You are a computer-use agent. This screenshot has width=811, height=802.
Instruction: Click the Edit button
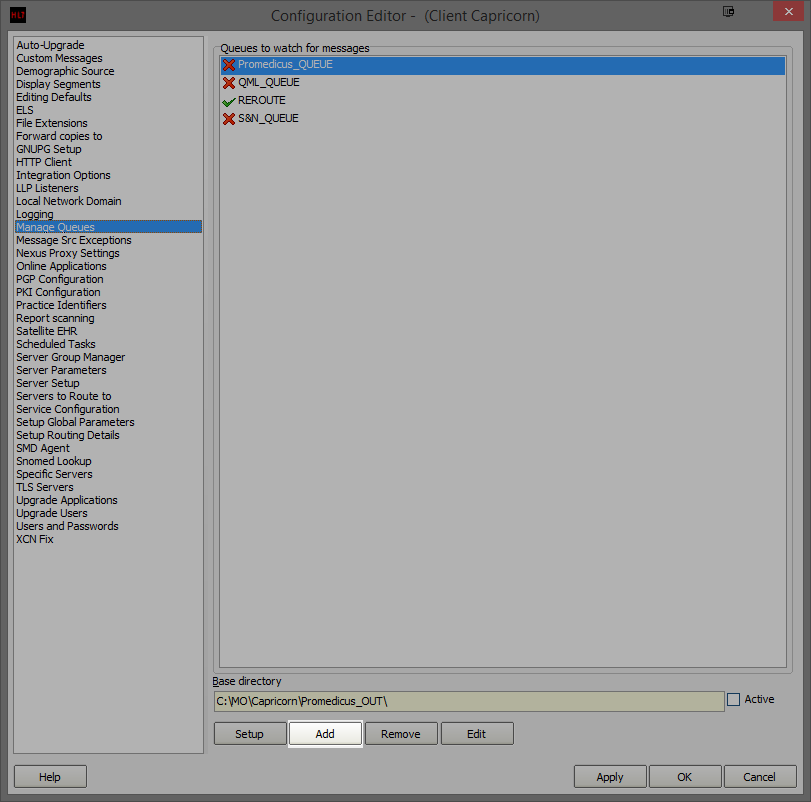pos(477,734)
